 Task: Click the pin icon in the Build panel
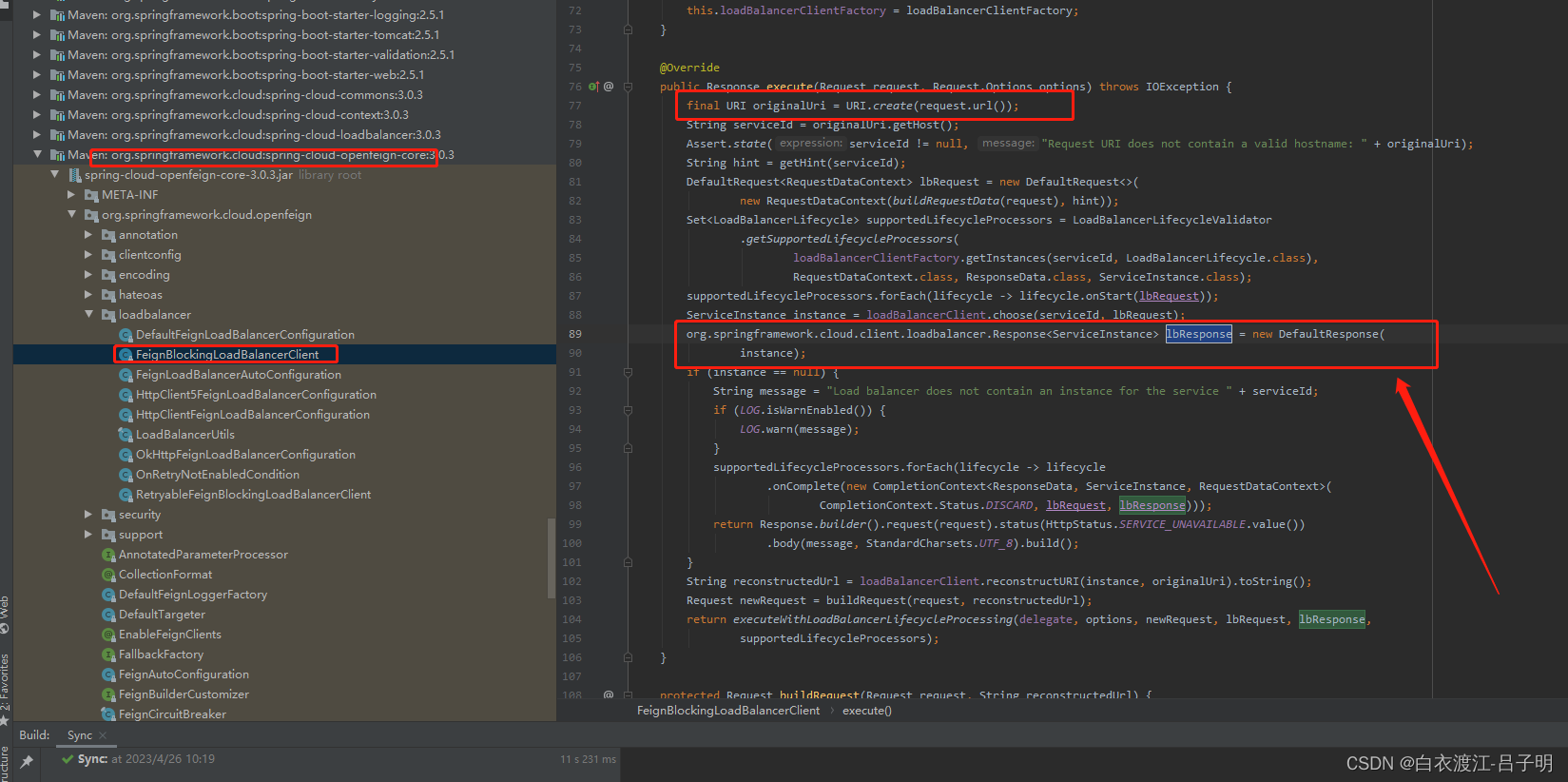point(27,761)
